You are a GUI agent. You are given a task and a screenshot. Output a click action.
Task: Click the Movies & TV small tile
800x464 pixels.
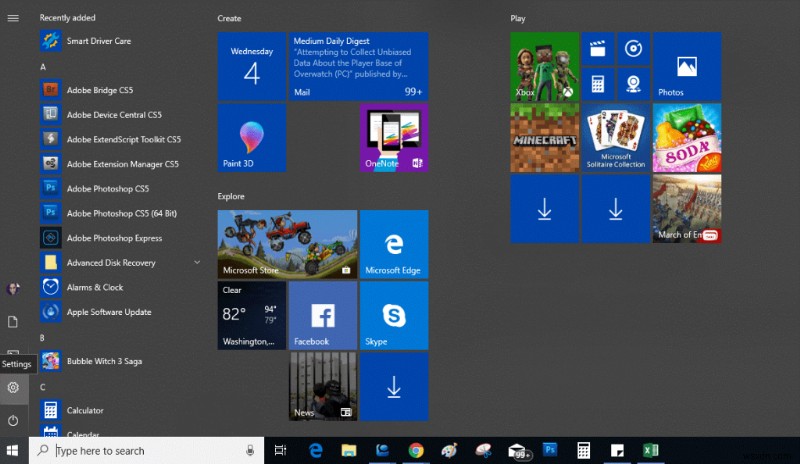(x=598, y=48)
